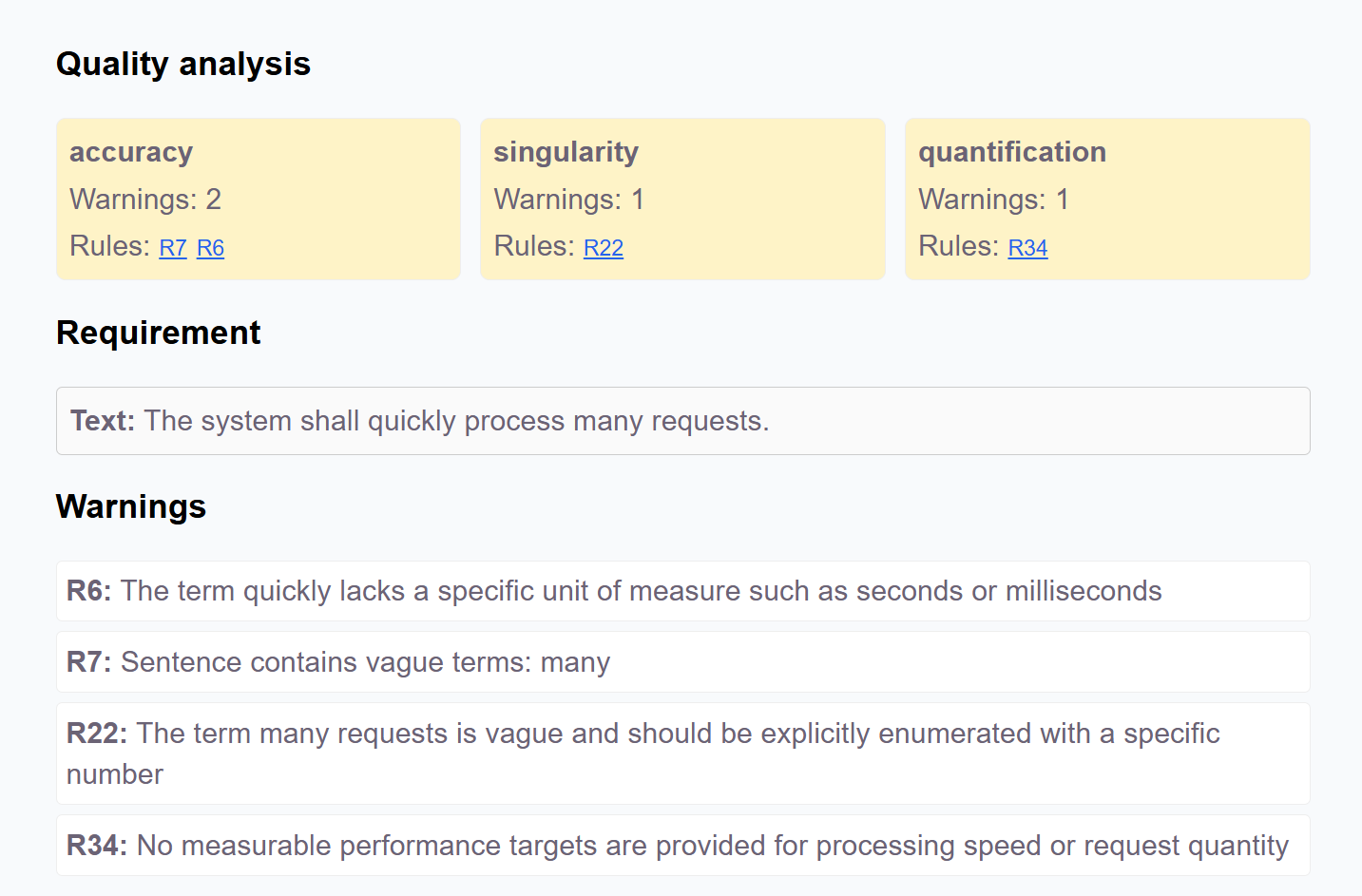
Task: Select the R7 vague terms warning row
Action: 682,662
